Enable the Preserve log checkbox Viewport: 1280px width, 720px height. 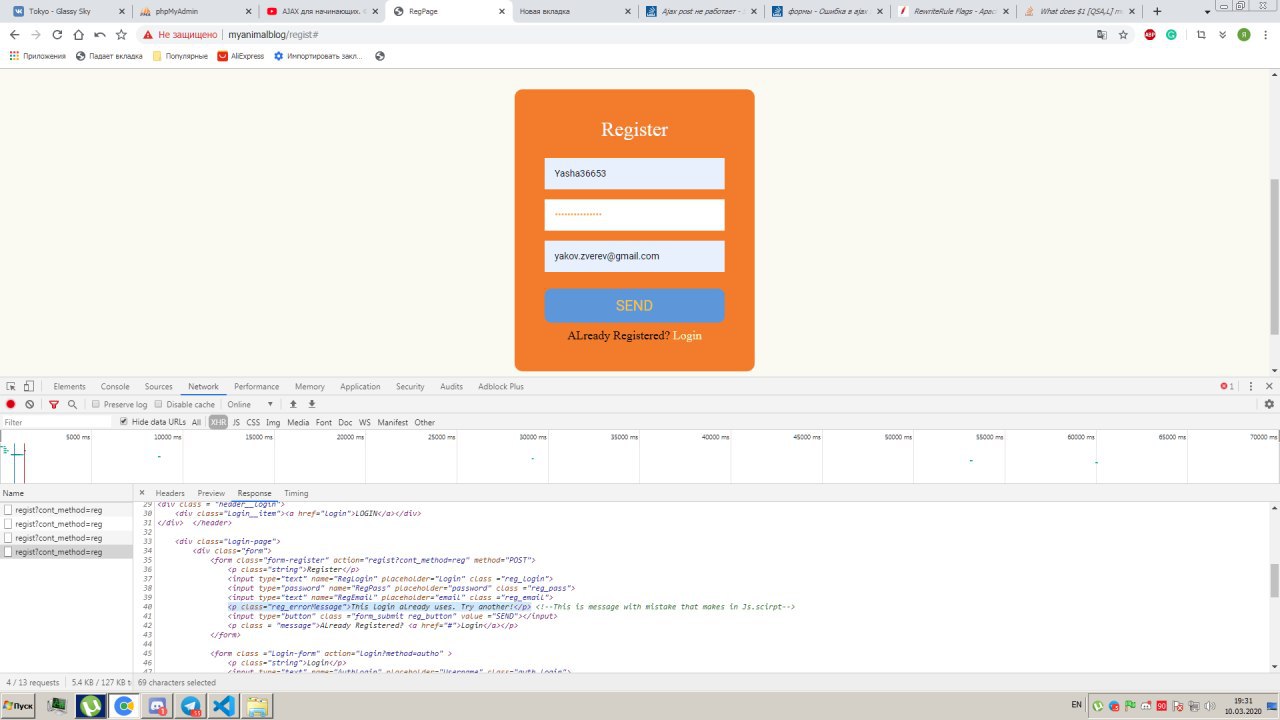(96, 404)
